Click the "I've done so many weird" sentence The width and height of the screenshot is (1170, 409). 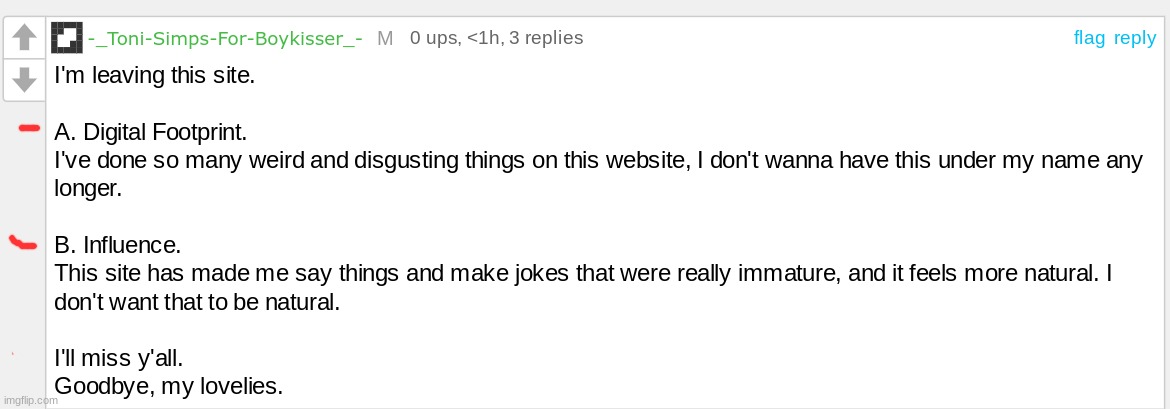click(598, 174)
